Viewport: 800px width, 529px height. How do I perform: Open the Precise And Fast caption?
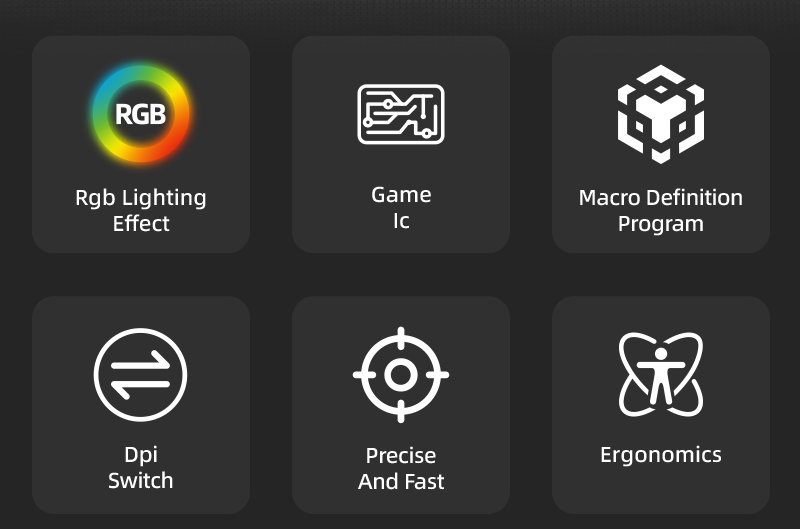click(x=401, y=468)
